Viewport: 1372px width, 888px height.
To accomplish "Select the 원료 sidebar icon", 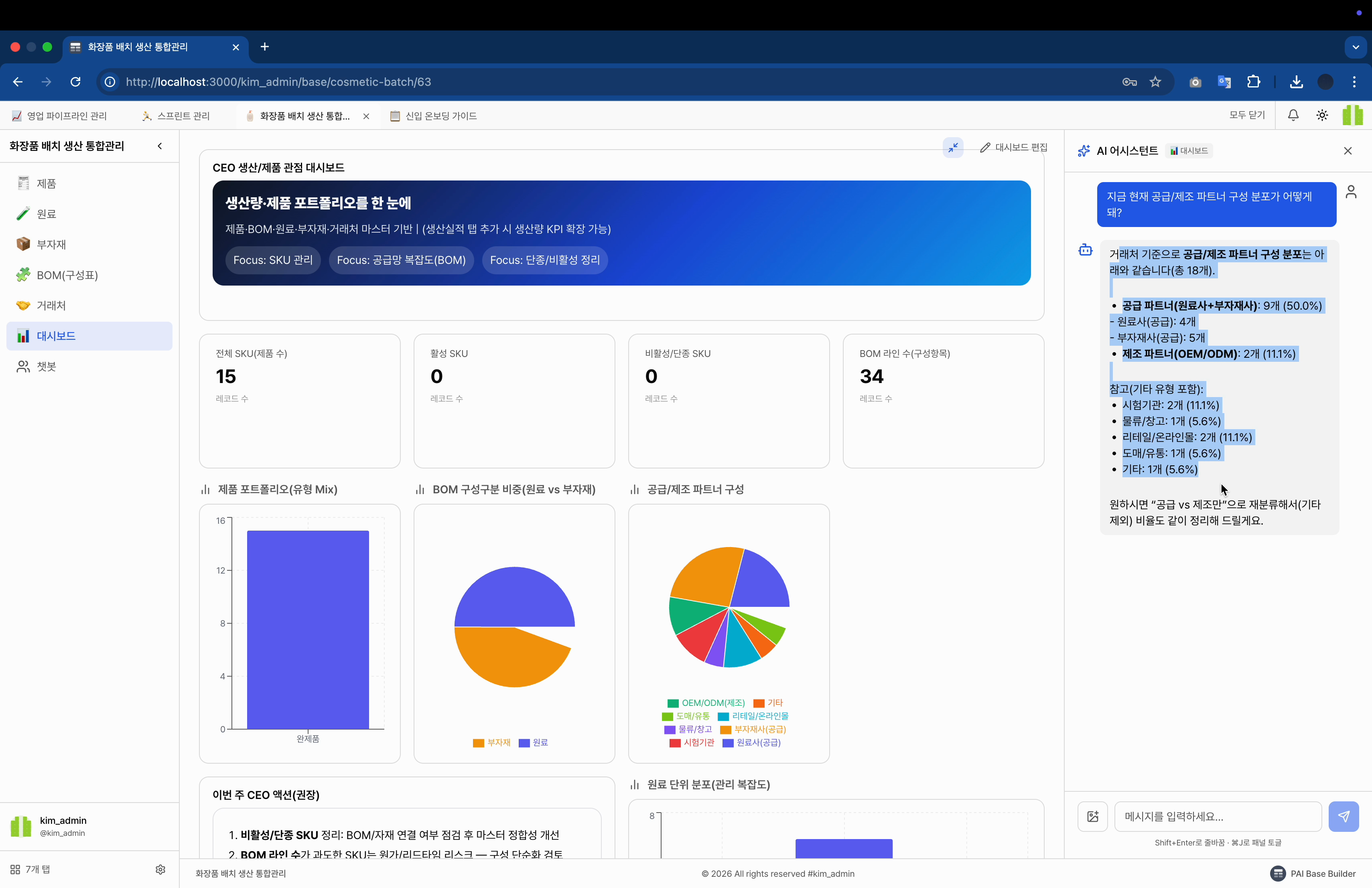I will pos(23,213).
